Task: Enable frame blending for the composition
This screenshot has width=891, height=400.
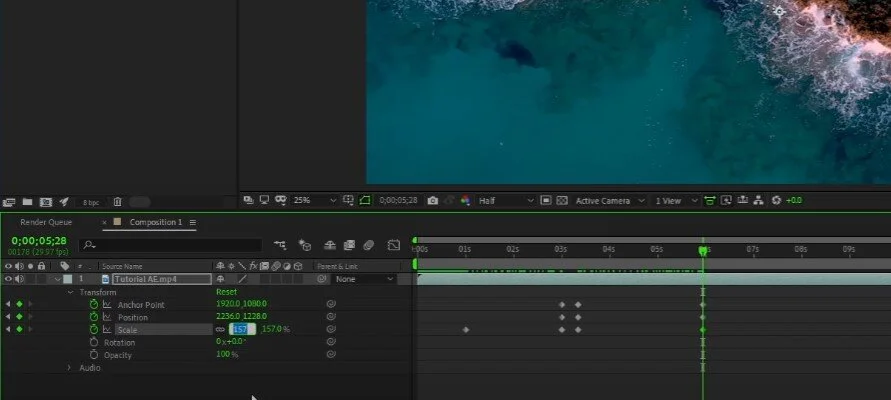Action: tap(349, 245)
